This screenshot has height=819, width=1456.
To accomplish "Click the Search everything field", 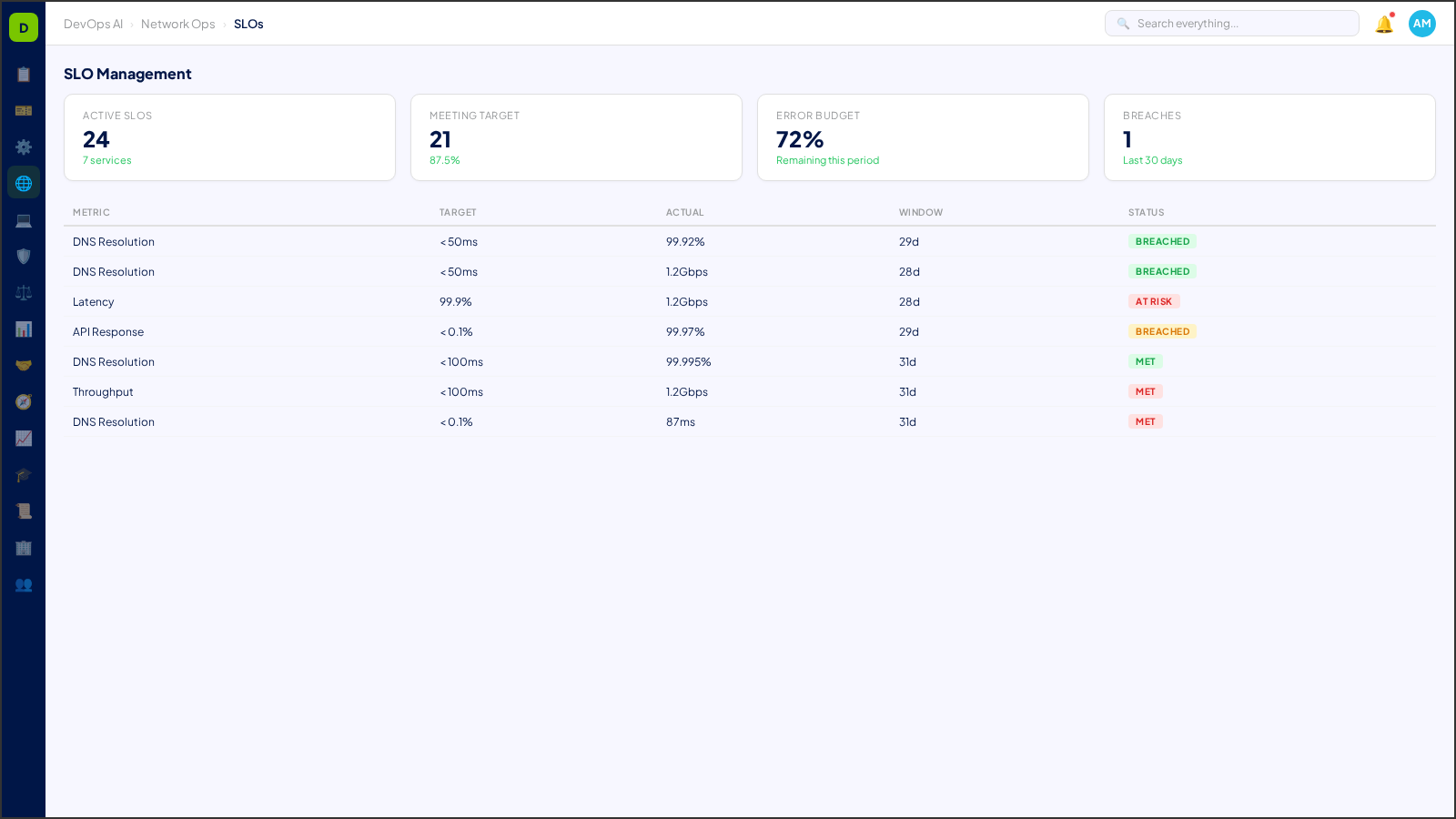I will click(x=1231, y=23).
